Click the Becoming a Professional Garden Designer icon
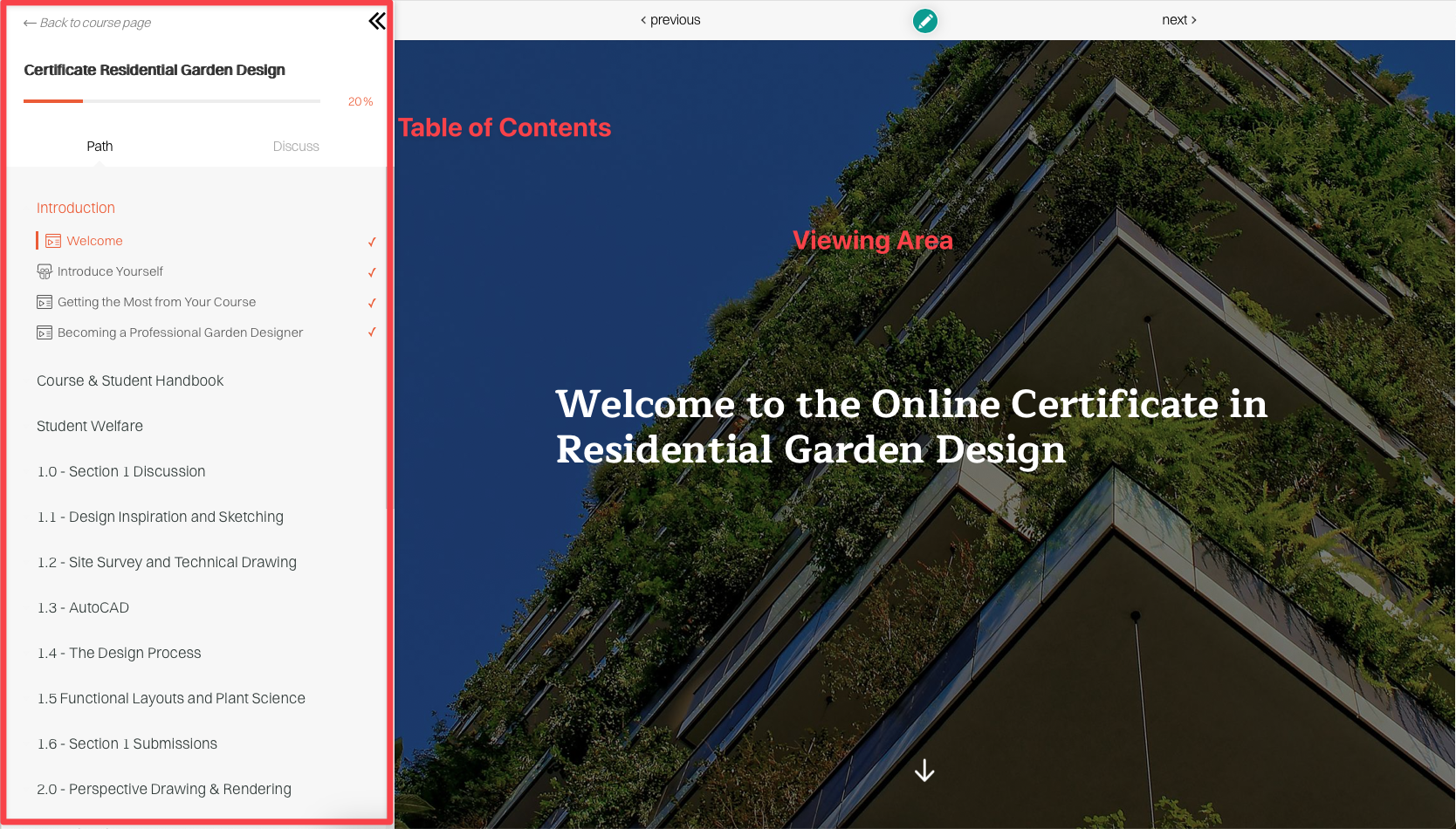Image resolution: width=1456 pixels, height=829 pixels. click(x=45, y=333)
